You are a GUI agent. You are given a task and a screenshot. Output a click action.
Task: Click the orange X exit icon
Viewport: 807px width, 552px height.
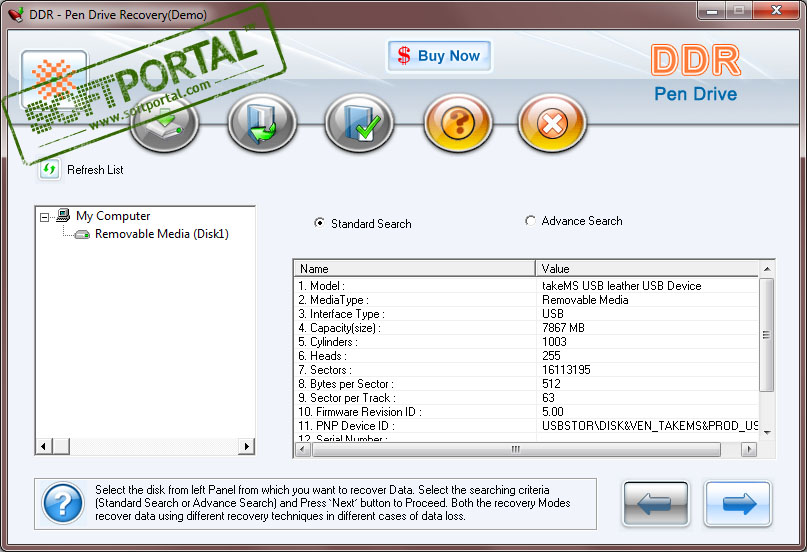[552, 123]
